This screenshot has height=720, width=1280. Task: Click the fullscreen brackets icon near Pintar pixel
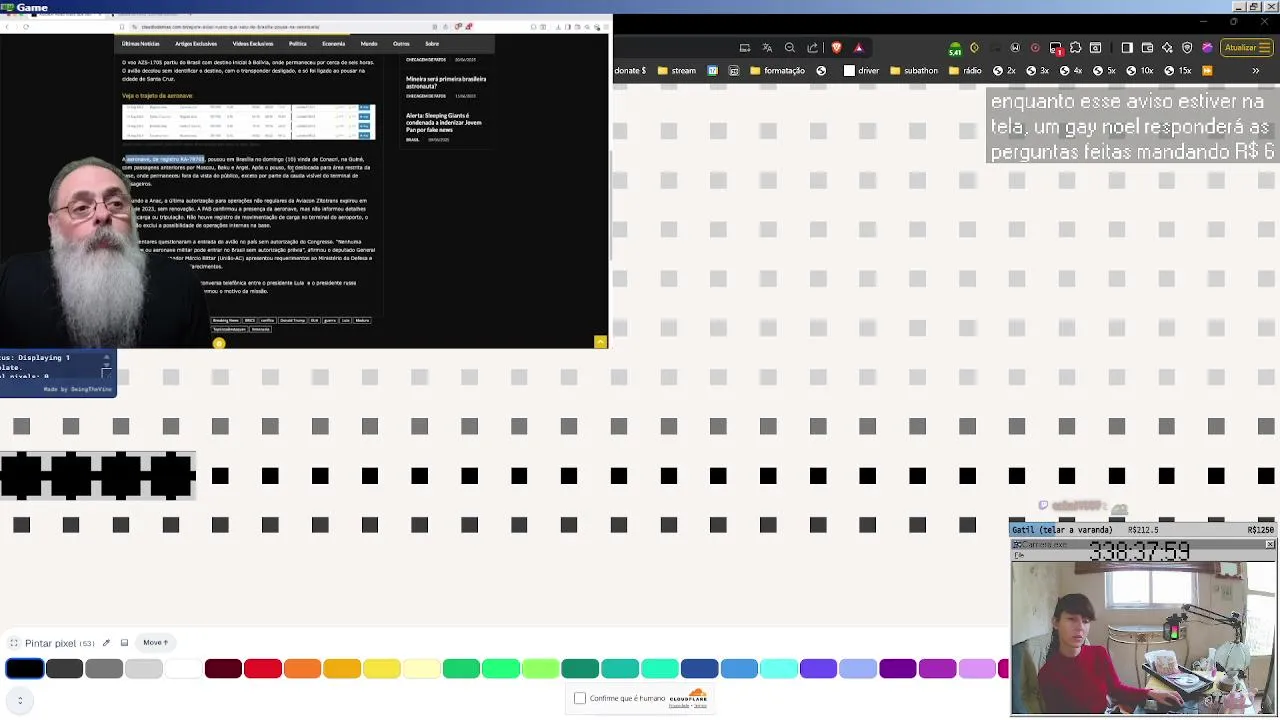point(14,643)
